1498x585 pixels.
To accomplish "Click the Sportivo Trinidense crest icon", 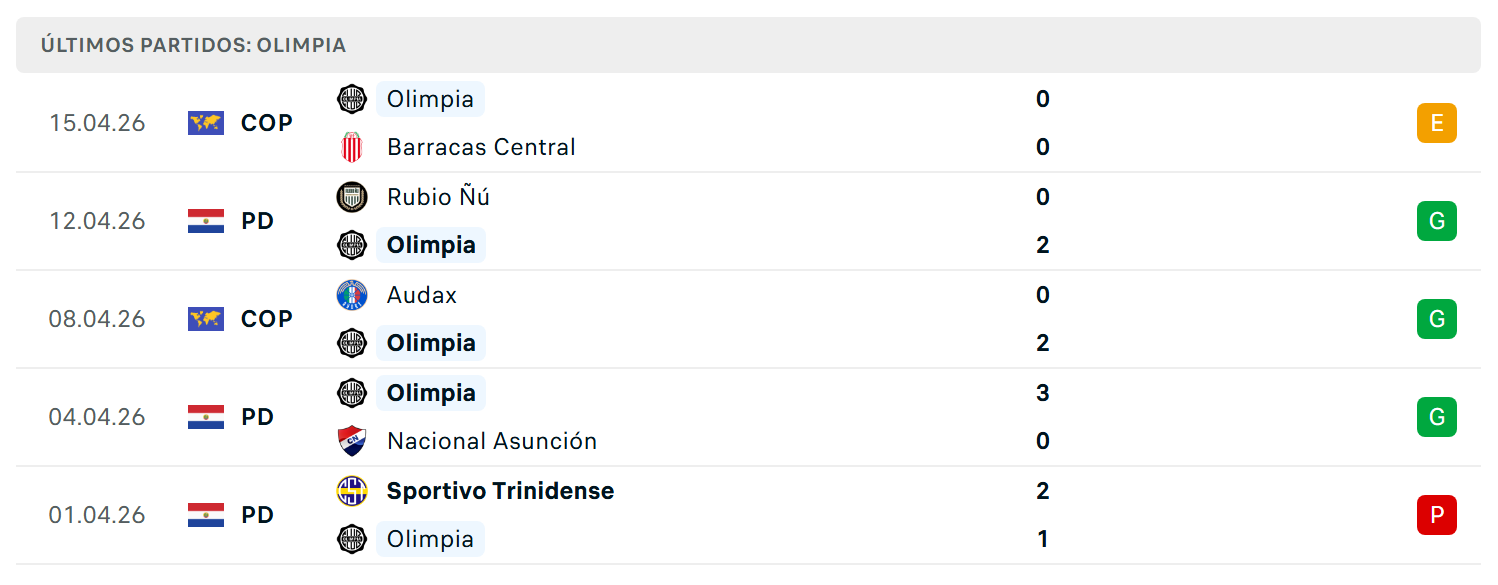I will click(x=352, y=491).
